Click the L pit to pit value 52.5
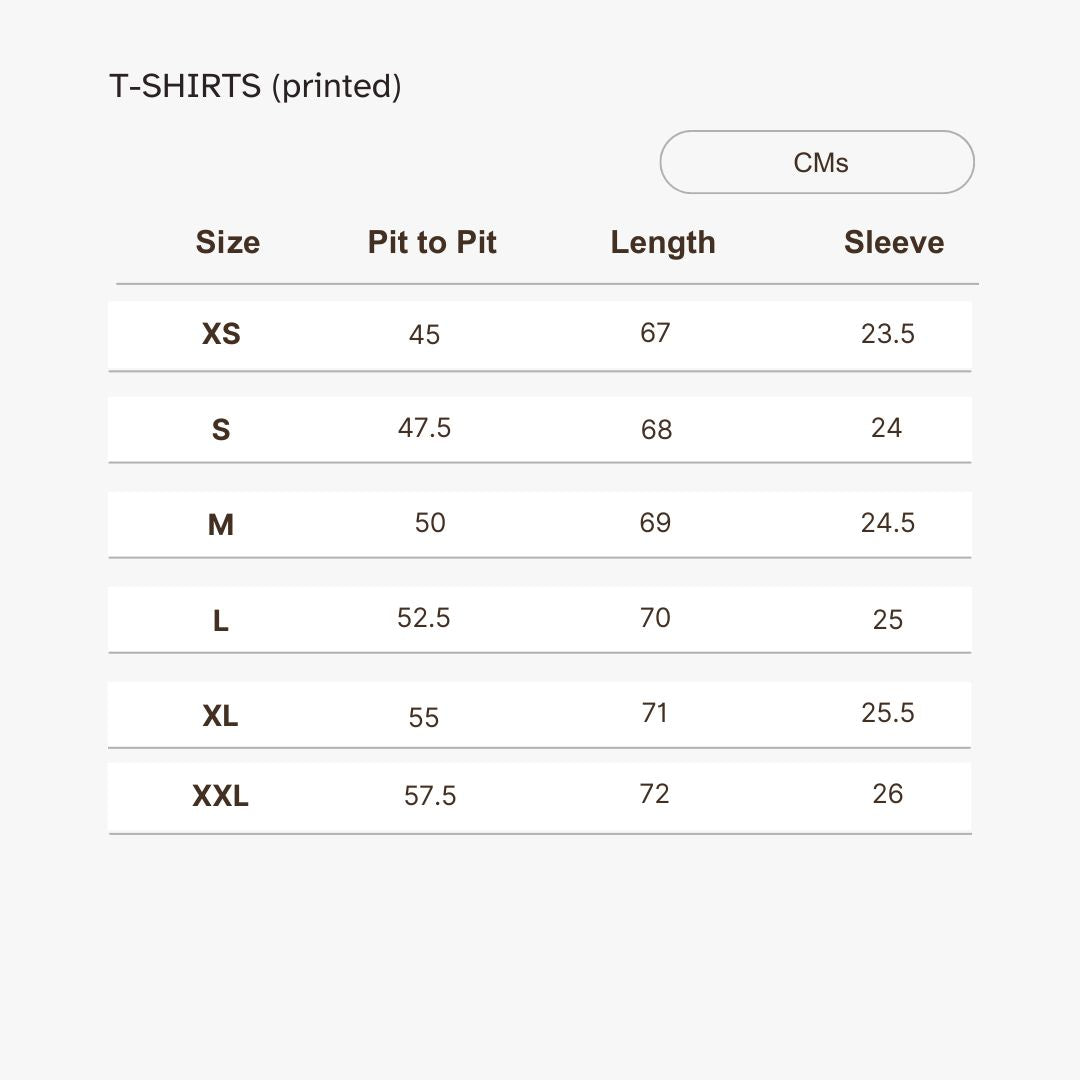The width and height of the screenshot is (1080, 1080). click(424, 618)
